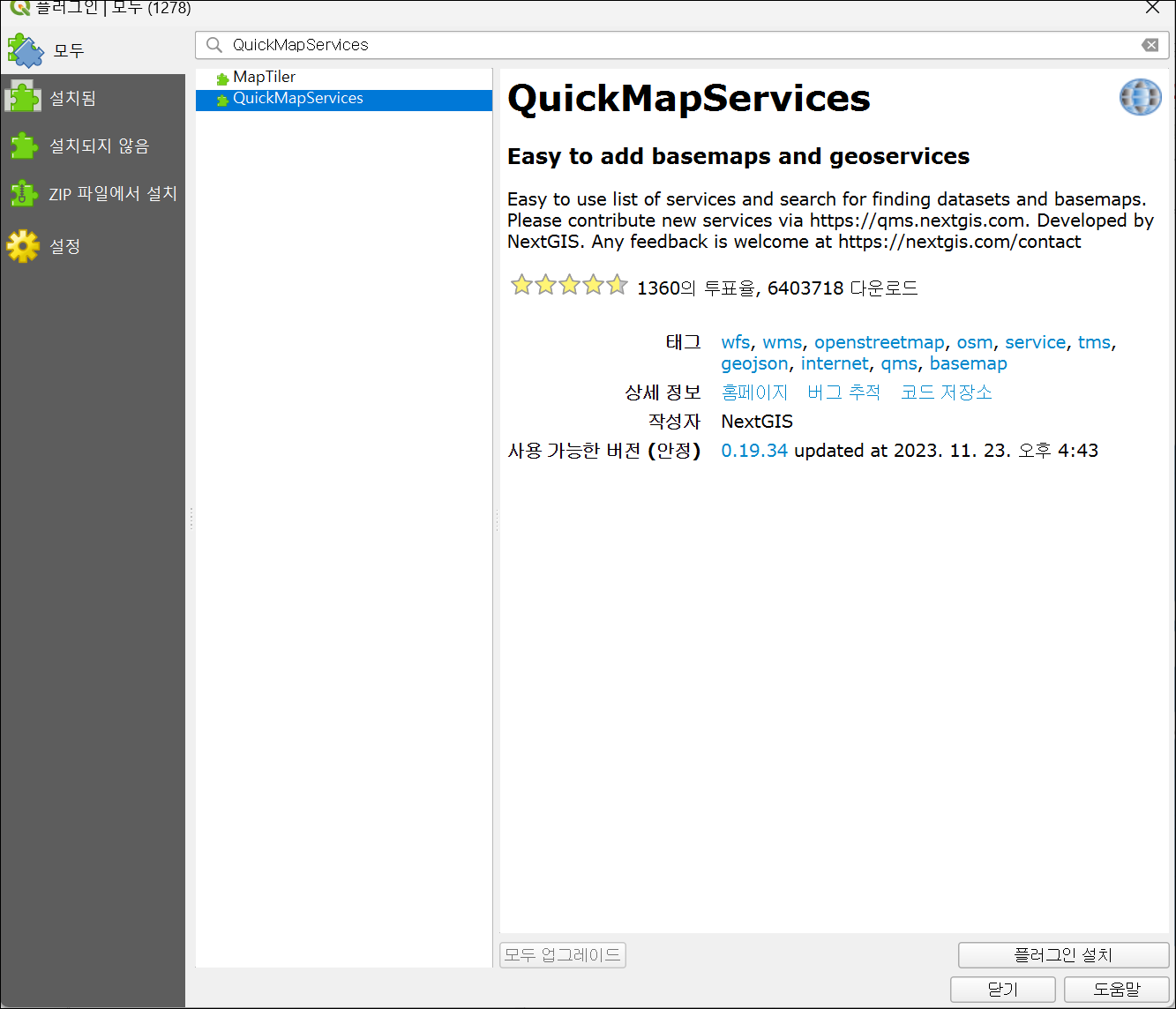Click the 6403718 다운로드 count text
1176x1009 pixels.
click(843, 288)
